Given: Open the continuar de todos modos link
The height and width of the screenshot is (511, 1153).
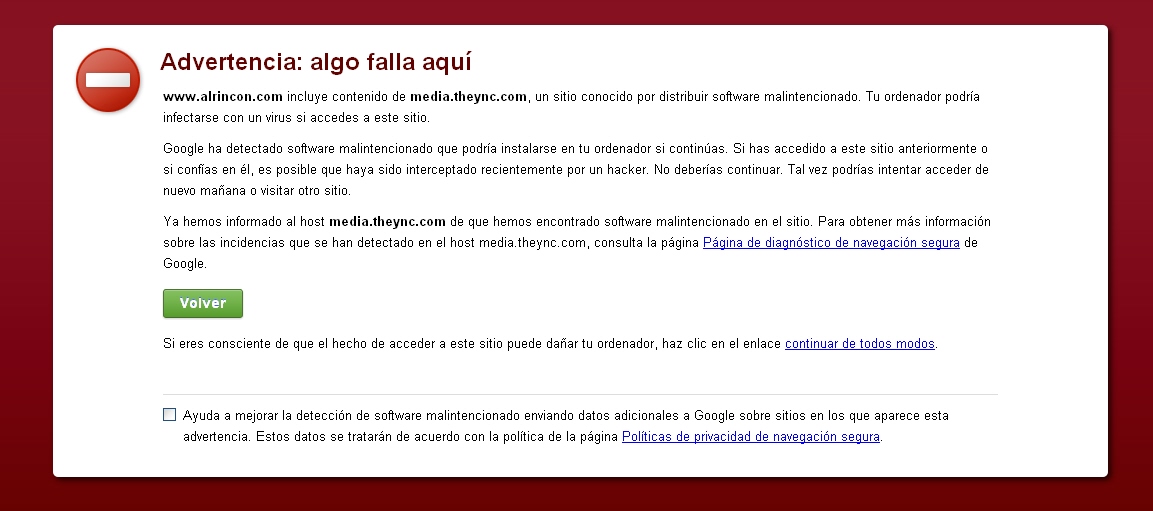Looking at the screenshot, I should click(x=860, y=343).
